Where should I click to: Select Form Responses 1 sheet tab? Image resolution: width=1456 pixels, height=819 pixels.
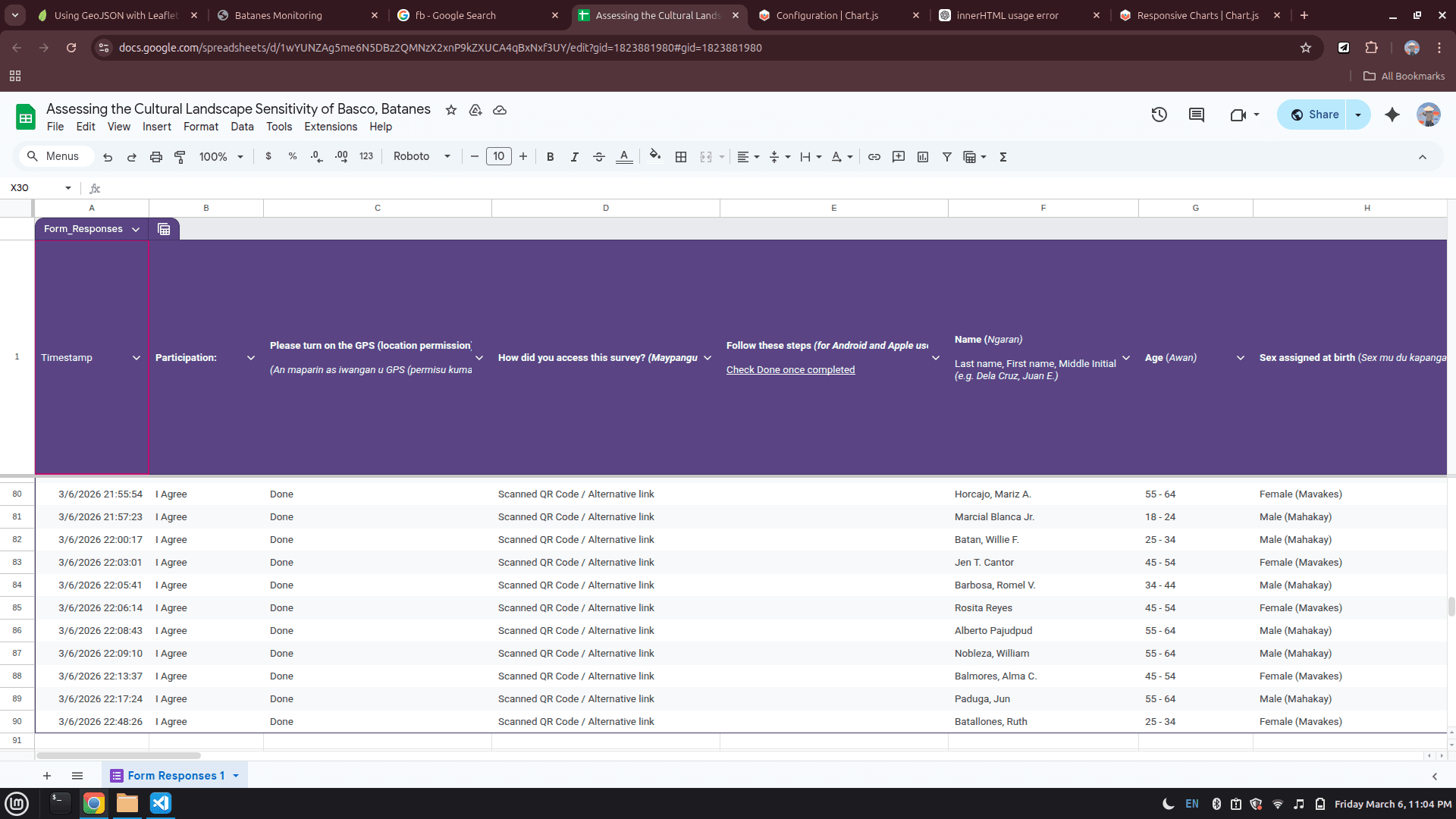[174, 776]
